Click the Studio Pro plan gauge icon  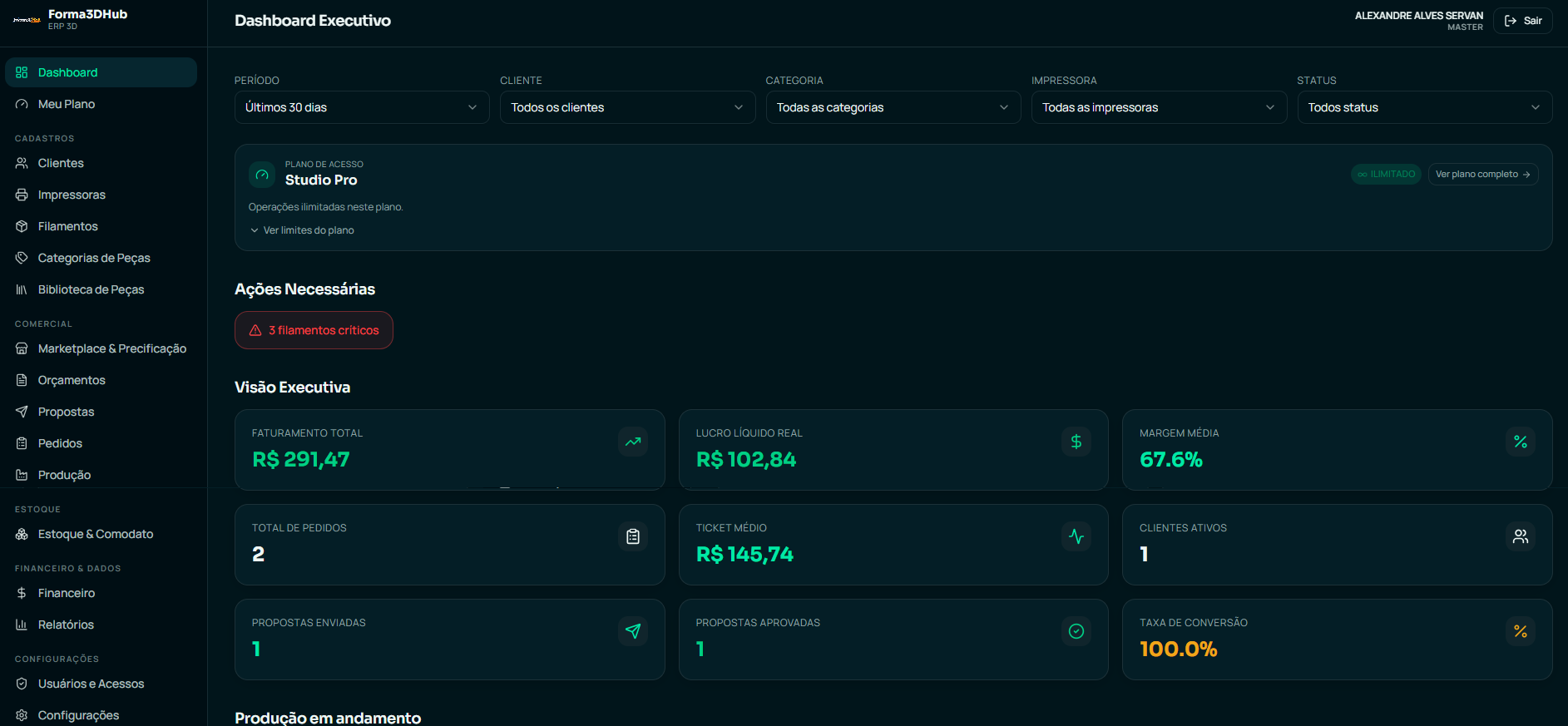click(x=262, y=175)
